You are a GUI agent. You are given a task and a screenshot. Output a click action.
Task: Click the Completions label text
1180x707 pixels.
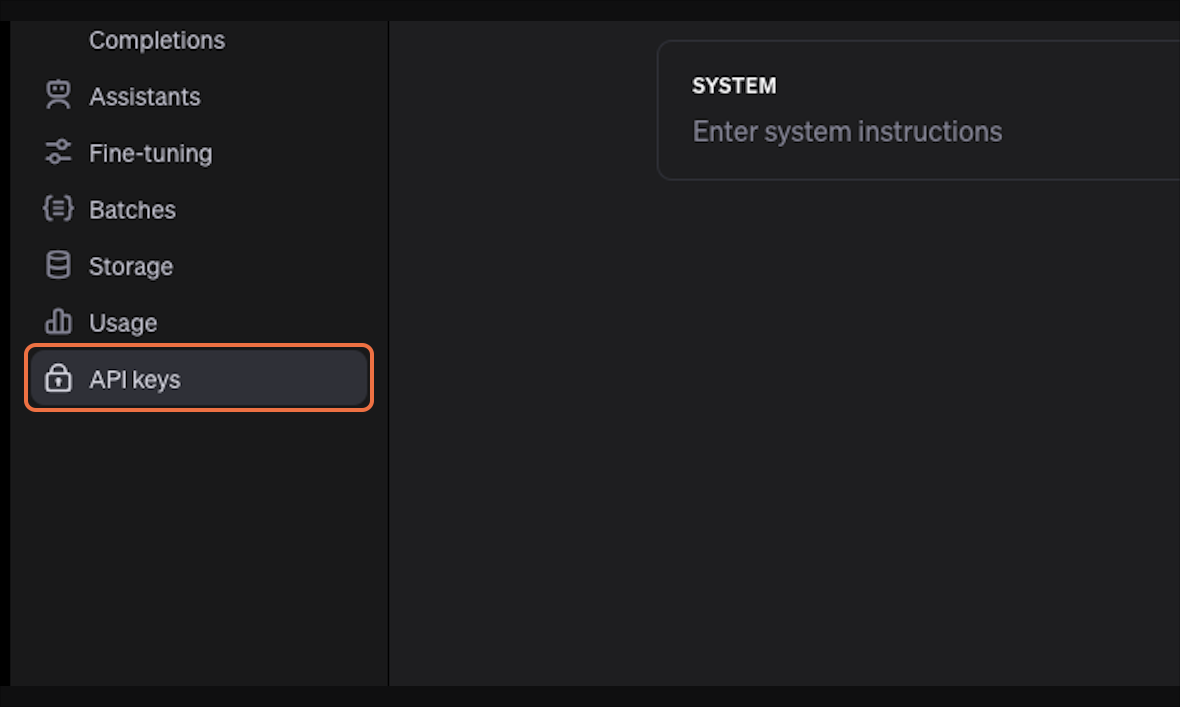coord(156,40)
